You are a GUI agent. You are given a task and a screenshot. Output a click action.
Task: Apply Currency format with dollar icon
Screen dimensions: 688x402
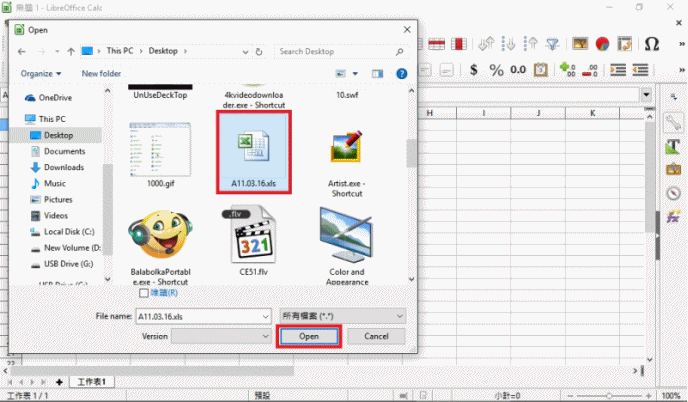(474, 69)
